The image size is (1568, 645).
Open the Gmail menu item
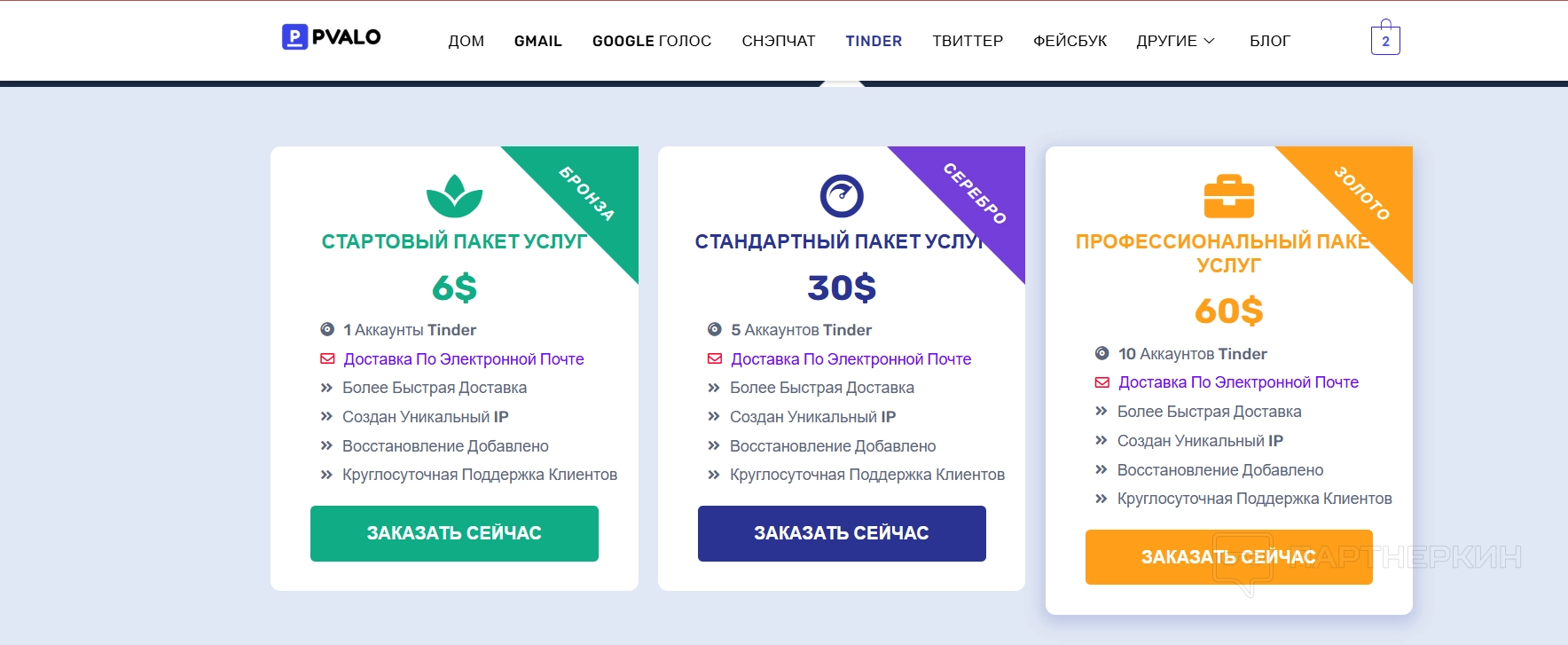point(537,41)
